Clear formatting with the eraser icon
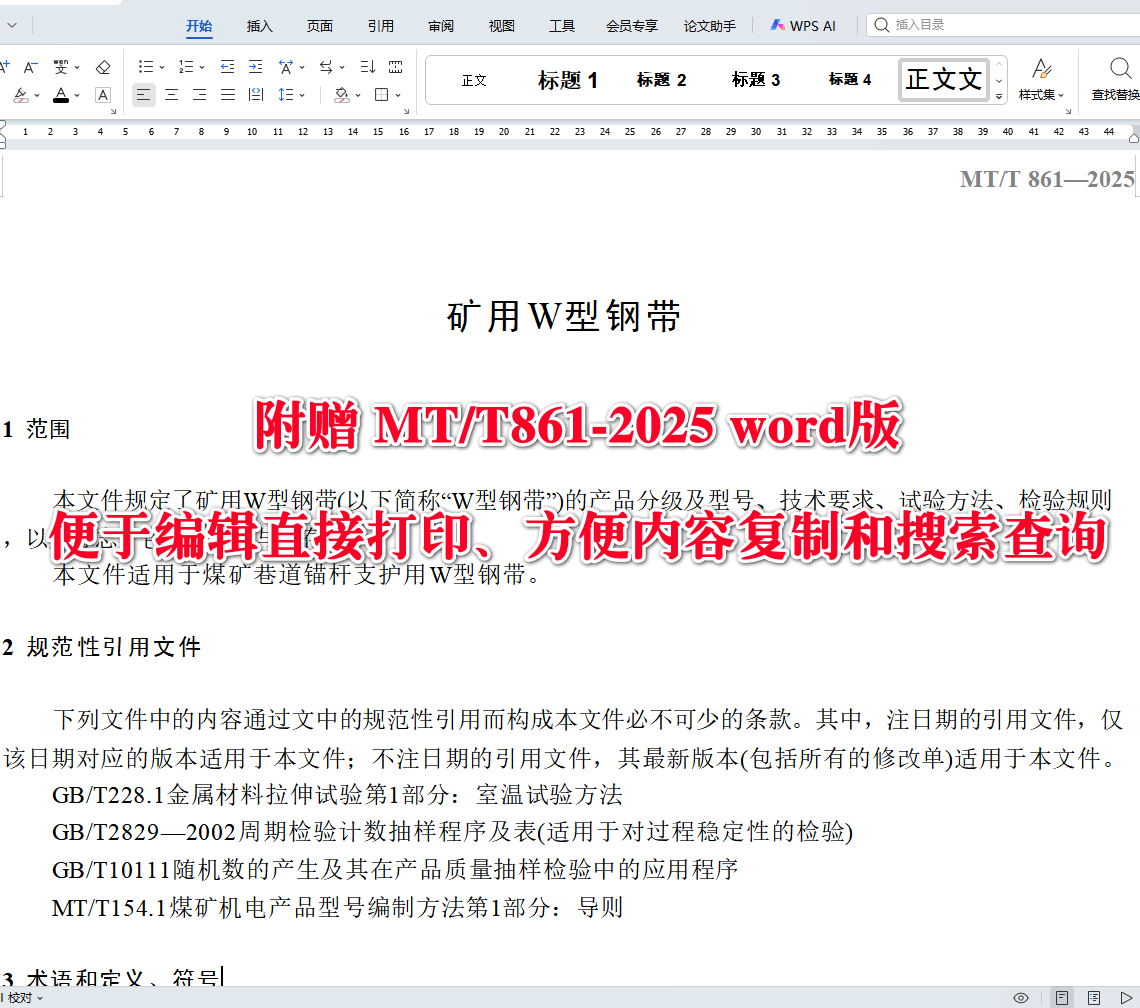1140x1008 pixels. [103, 68]
